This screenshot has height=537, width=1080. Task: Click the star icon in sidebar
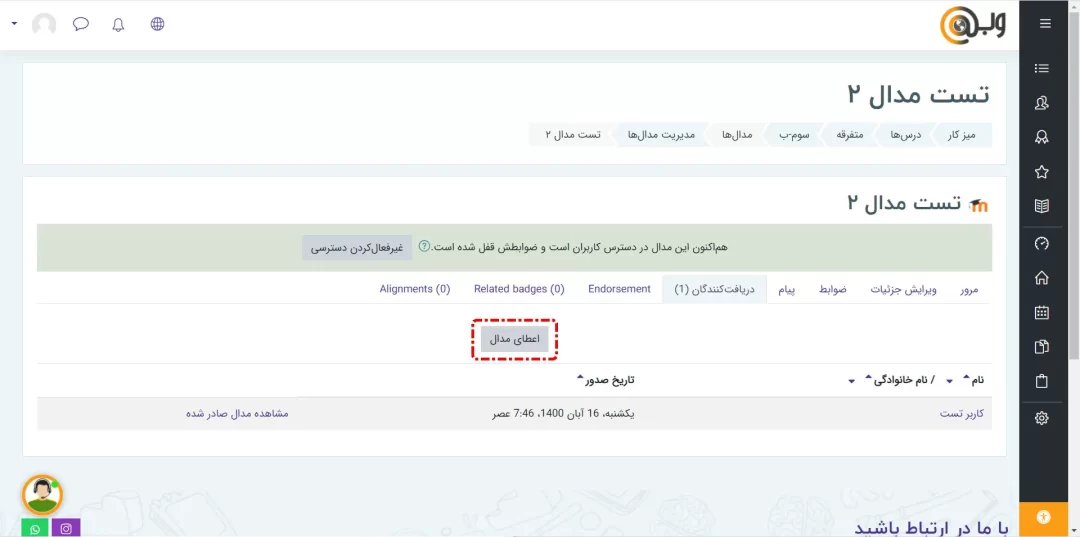tap(1042, 172)
